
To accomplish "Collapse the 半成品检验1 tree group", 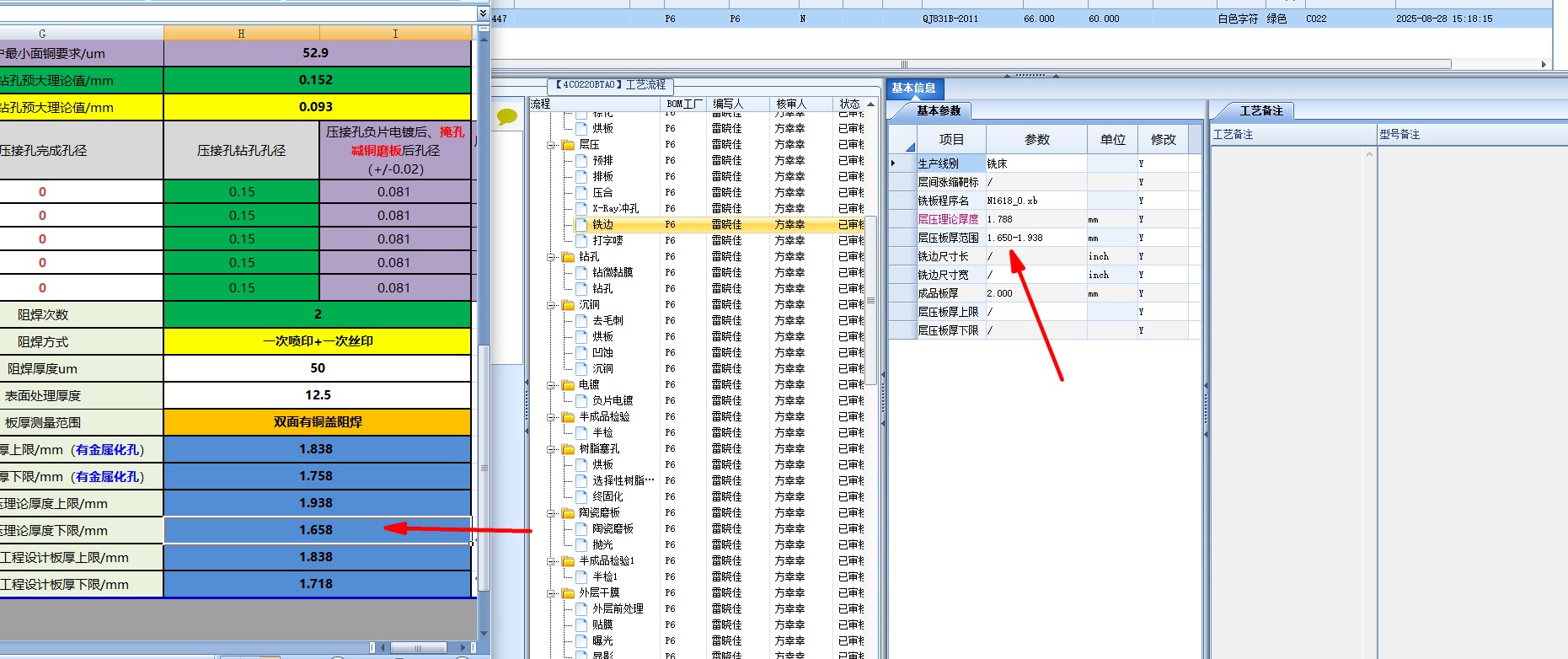I will point(551,561).
